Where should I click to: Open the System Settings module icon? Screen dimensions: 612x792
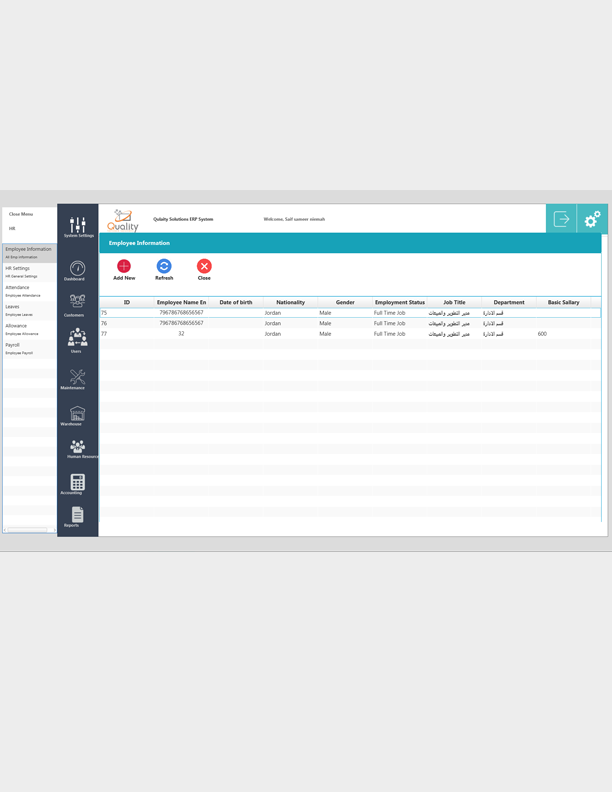pyautogui.click(x=78, y=225)
